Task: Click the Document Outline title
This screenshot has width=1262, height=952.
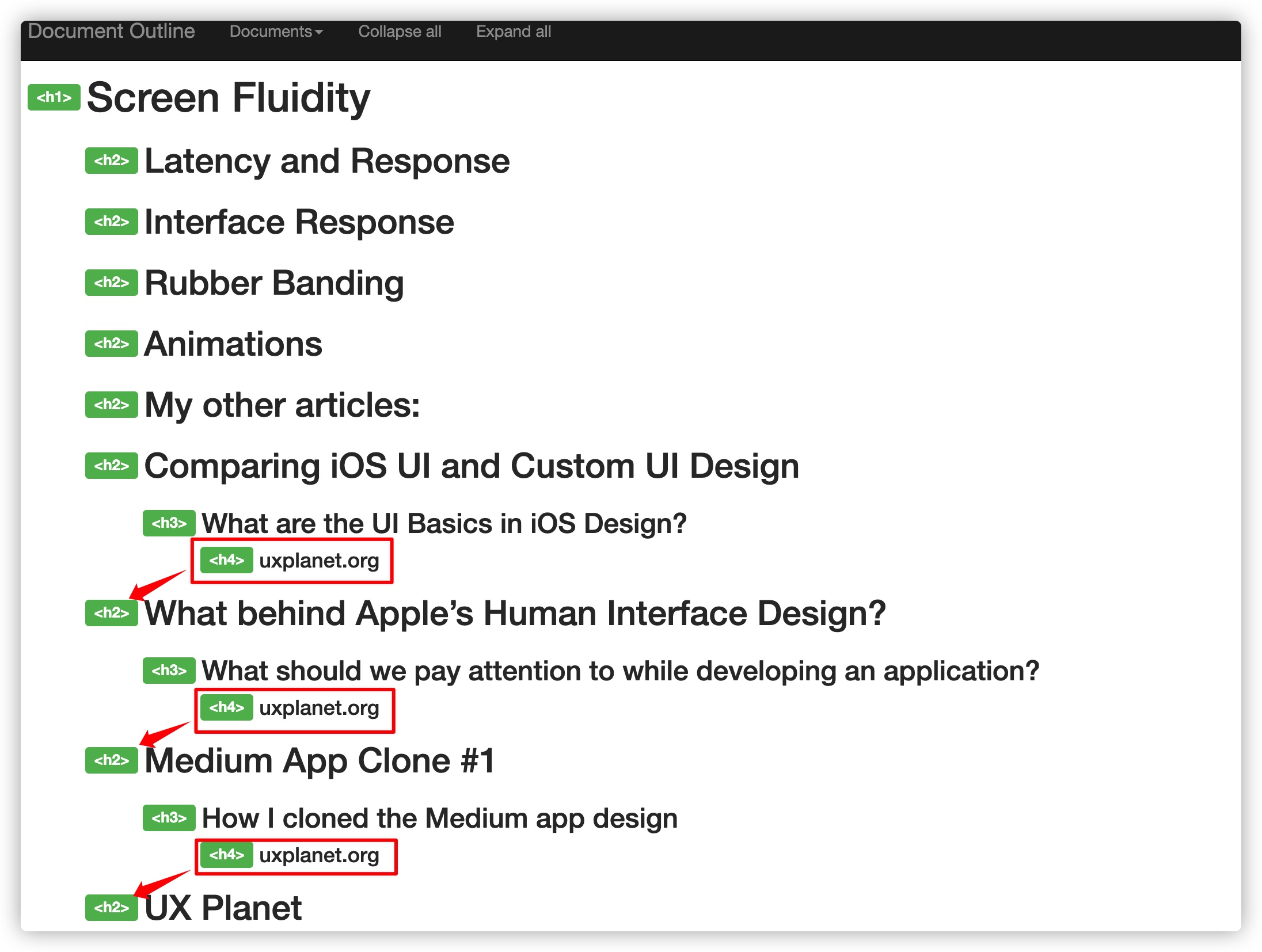Action: [111, 31]
